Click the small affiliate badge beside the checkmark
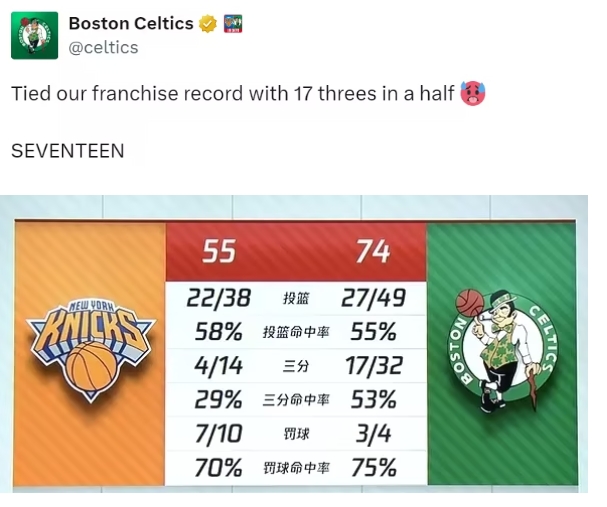607x507 pixels. (x=232, y=23)
